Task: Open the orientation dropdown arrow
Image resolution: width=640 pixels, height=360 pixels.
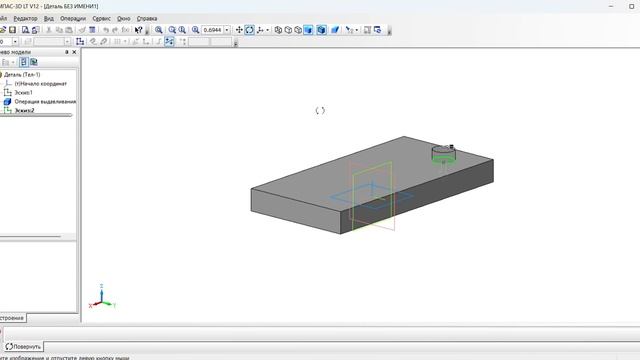Action: pyautogui.click(x=267, y=30)
